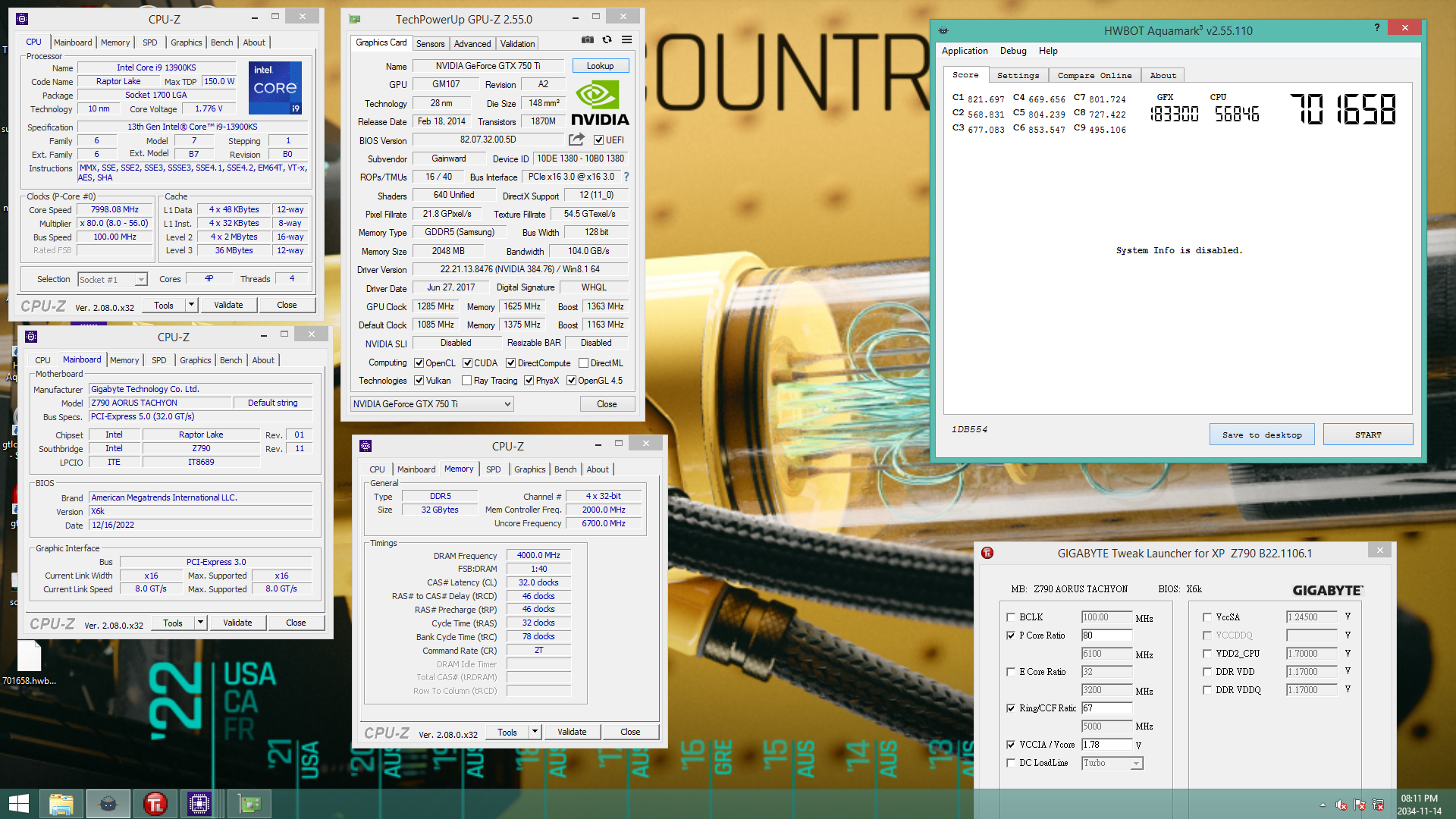
Task: Open File Explorer taskbar icon
Action: pos(61,804)
